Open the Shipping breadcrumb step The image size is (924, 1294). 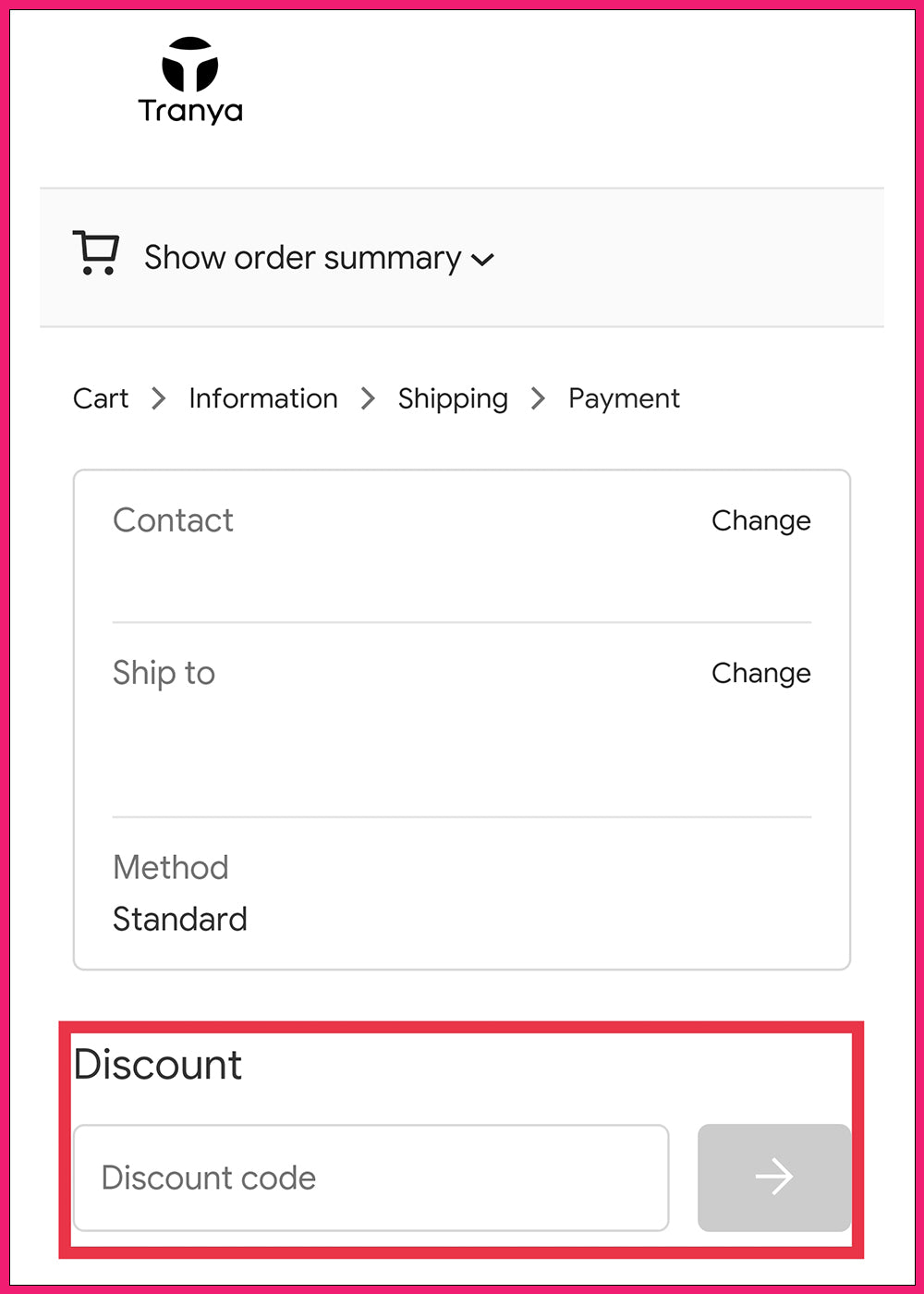tap(453, 398)
